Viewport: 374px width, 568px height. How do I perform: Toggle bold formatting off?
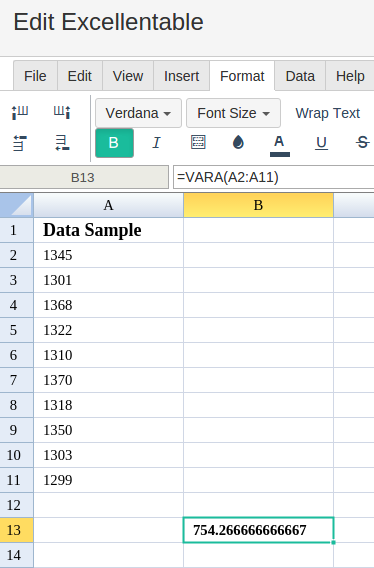(114, 143)
